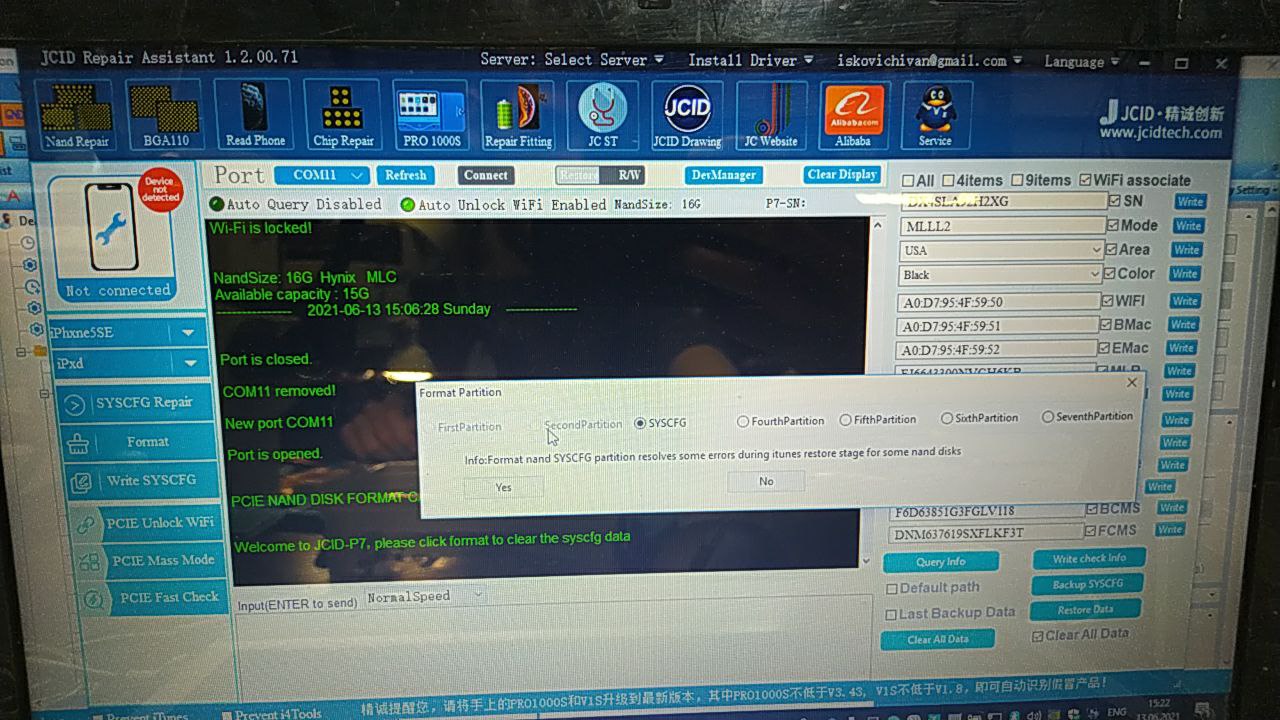Uncheck the BMac checkbox

[1105, 325]
